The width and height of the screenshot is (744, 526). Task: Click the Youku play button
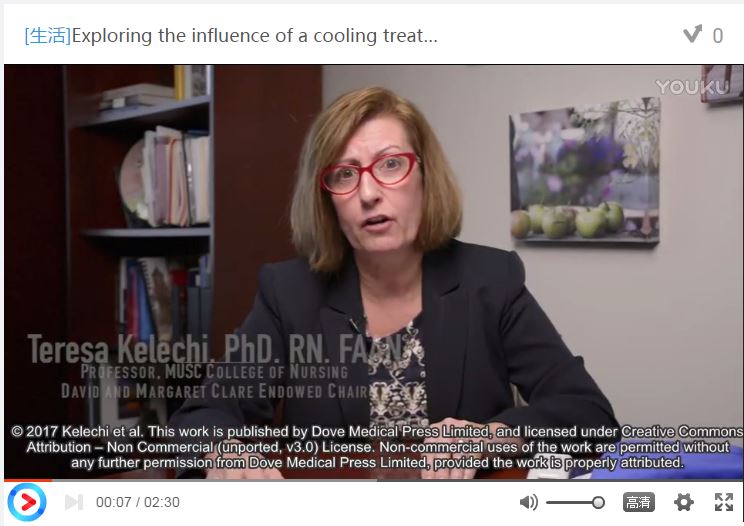point(27,502)
